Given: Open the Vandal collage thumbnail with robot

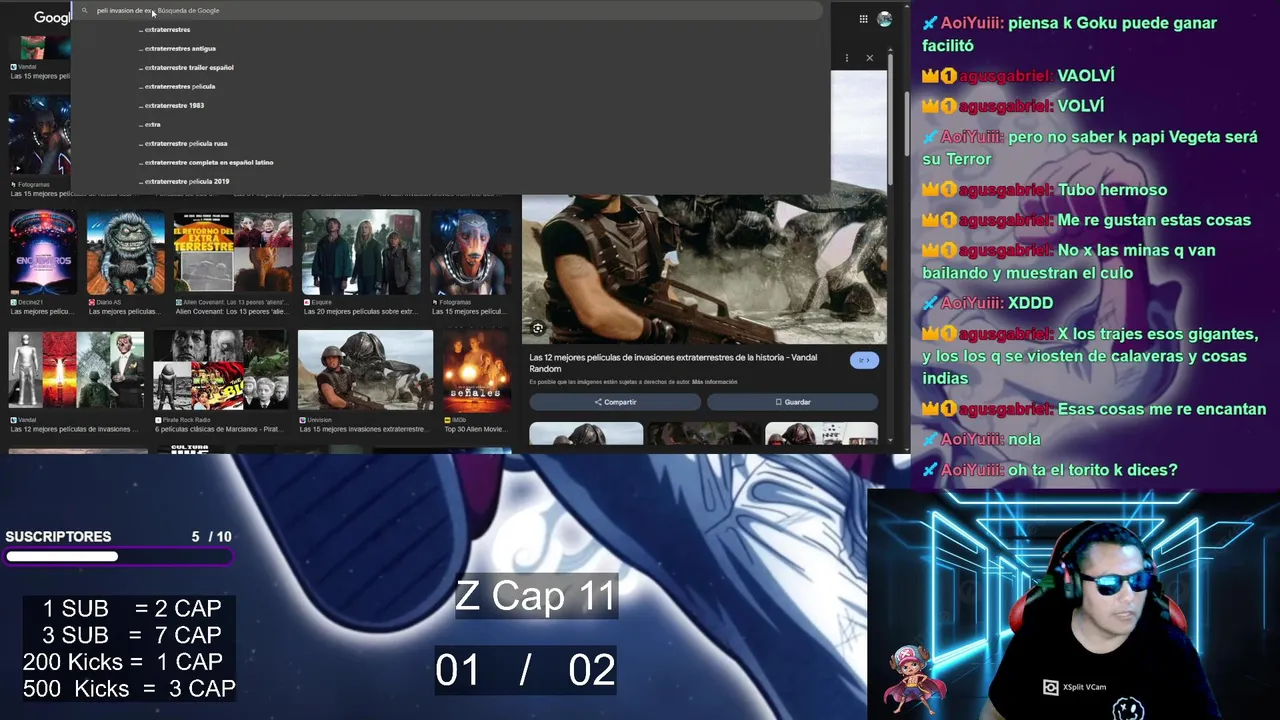Looking at the screenshot, I should [x=76, y=370].
